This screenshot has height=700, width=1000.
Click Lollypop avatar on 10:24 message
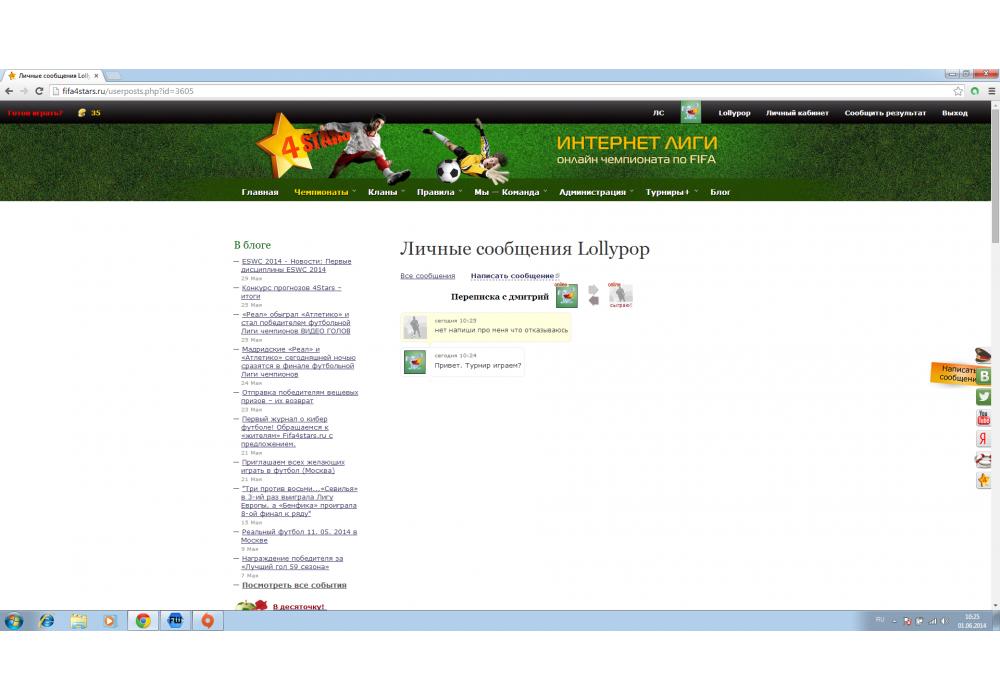tap(415, 362)
